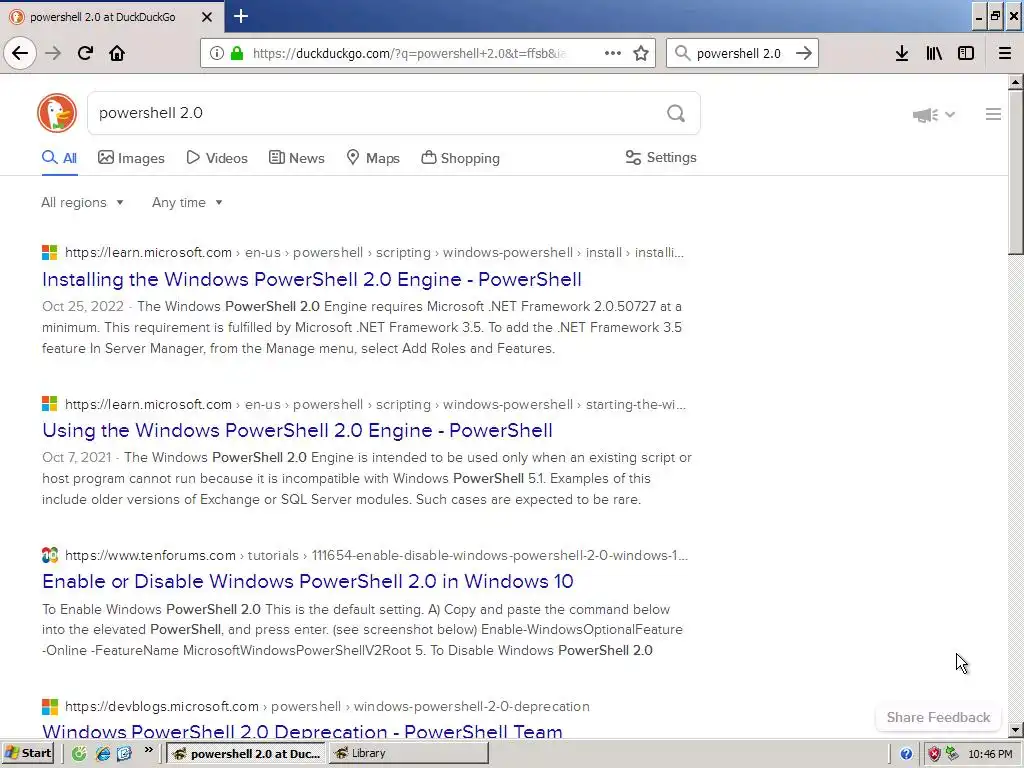The height and width of the screenshot is (768, 1024).
Task: Click the browser address bar URL
Action: pos(409,53)
